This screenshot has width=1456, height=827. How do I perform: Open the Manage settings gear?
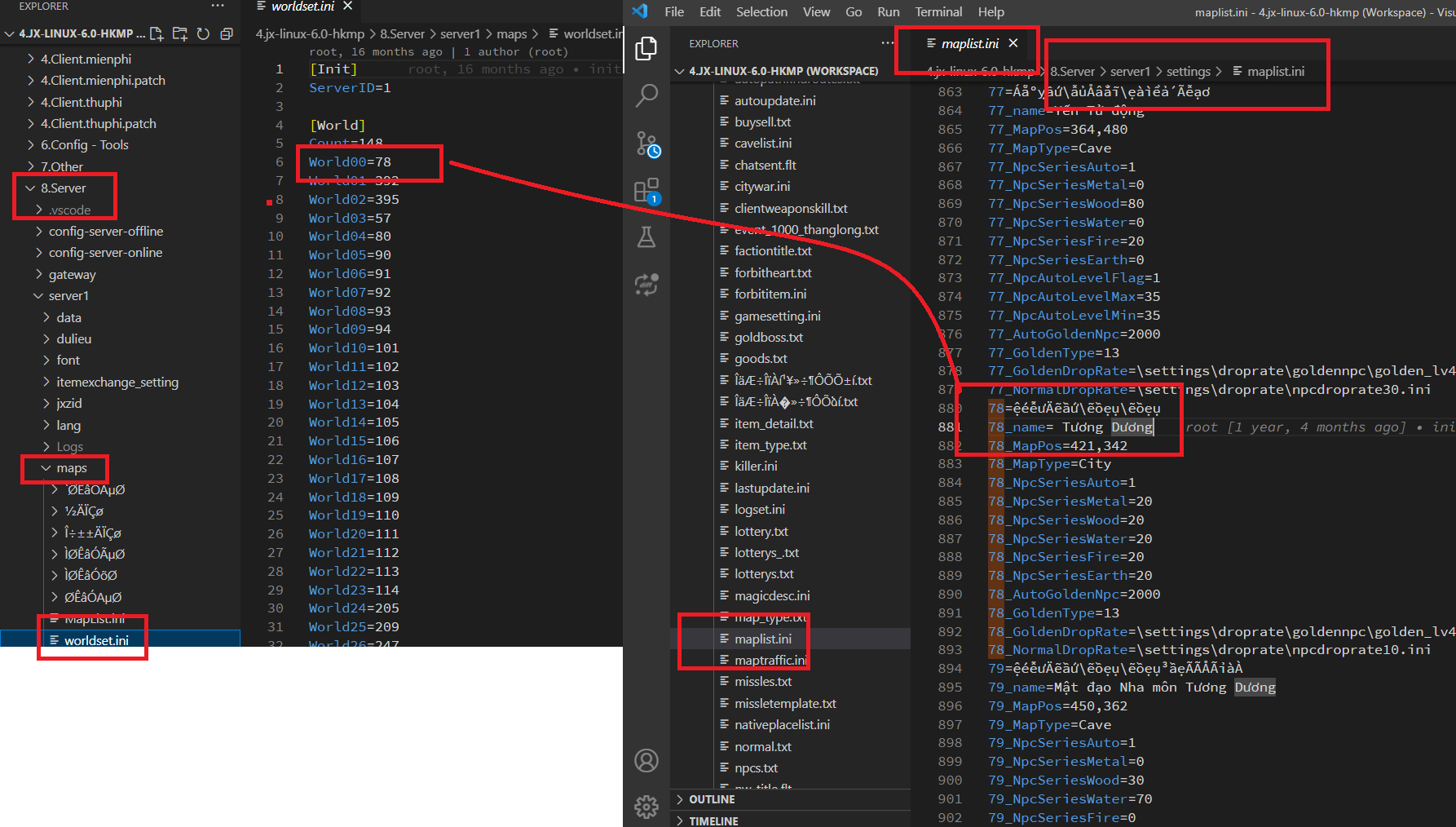(x=646, y=807)
